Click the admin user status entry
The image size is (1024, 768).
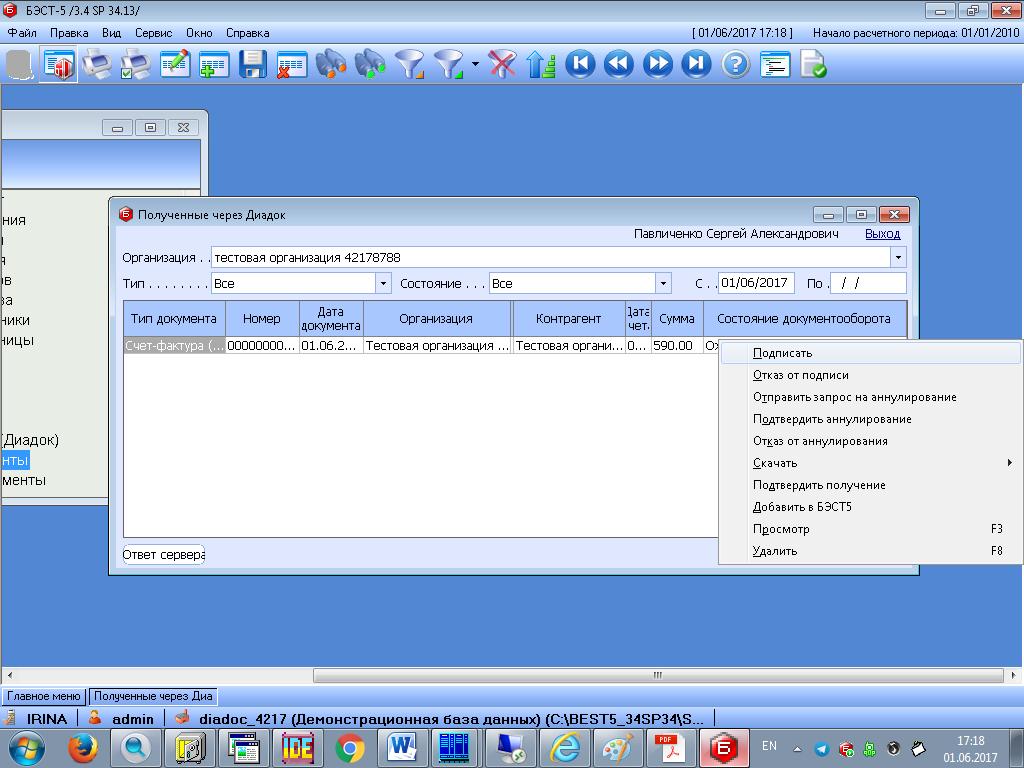[122, 718]
